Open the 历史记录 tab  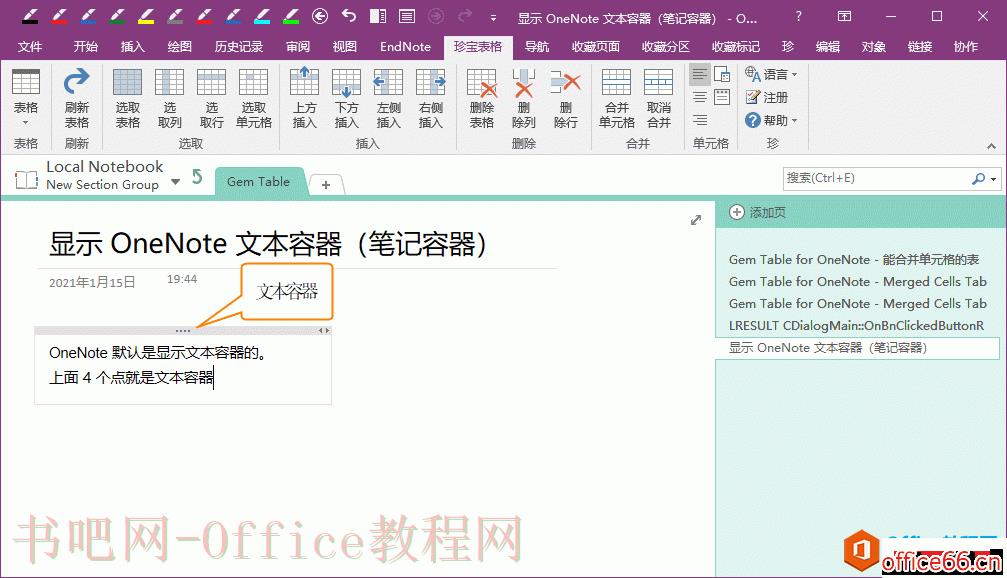click(239, 46)
